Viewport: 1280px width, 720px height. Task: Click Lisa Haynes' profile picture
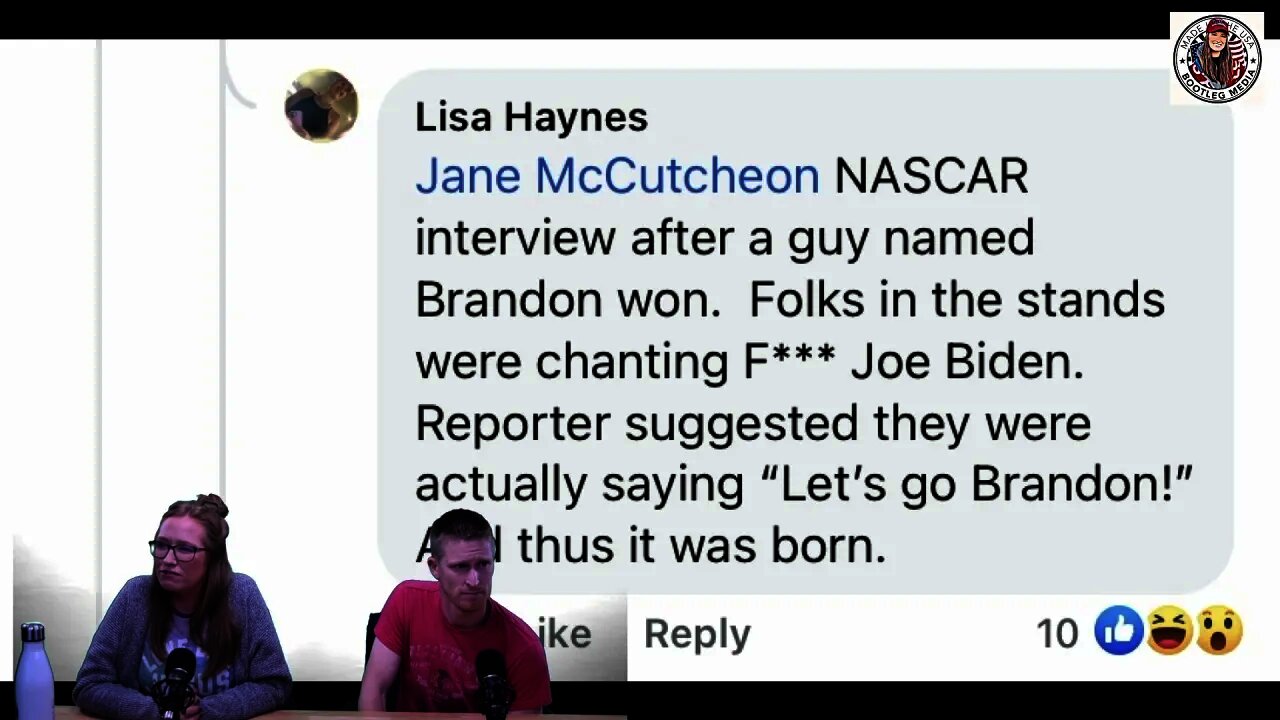coord(321,106)
